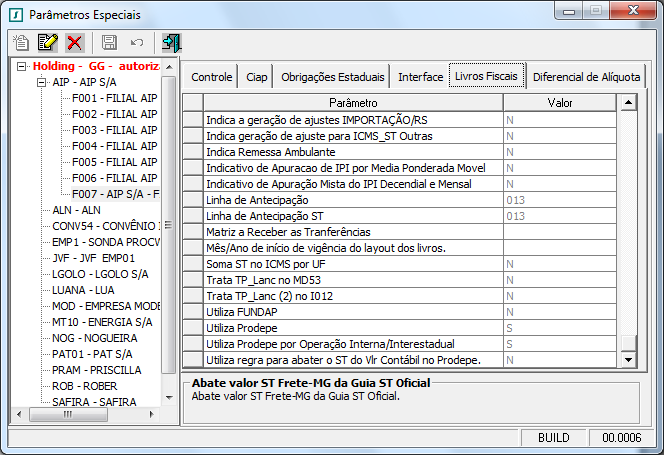This screenshot has height=455, width=664.
Task: Click the Edit pencil toolbar icon
Action: point(48,42)
